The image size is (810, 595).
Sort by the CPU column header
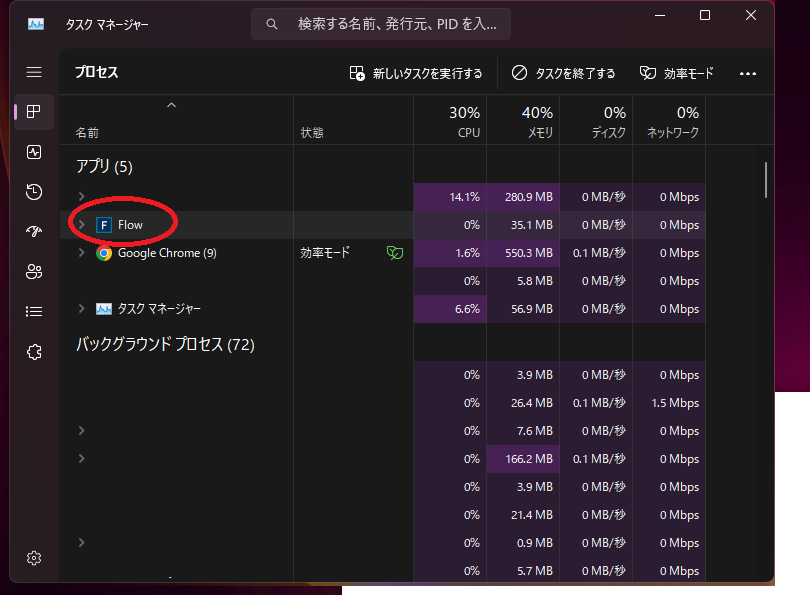point(450,121)
